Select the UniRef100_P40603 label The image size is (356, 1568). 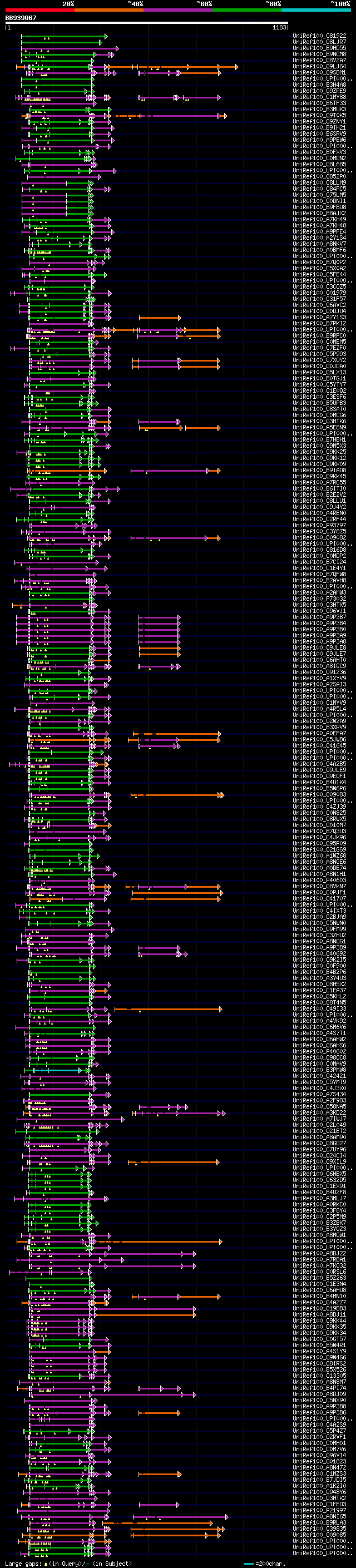(319, 880)
